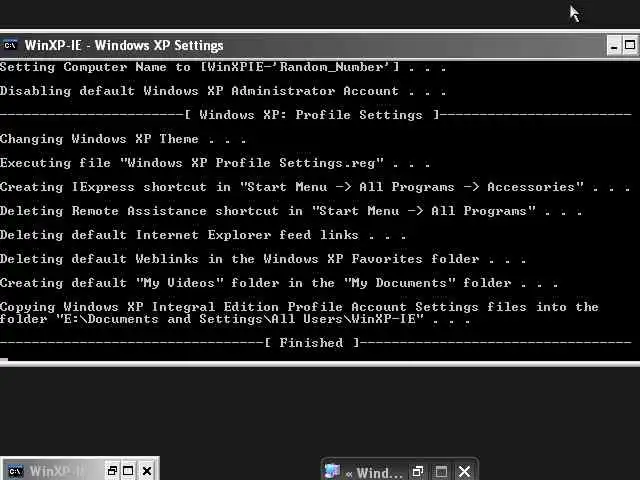Click the '[ Finished ]' console line
This screenshot has height=480, width=640.
click(x=311, y=343)
